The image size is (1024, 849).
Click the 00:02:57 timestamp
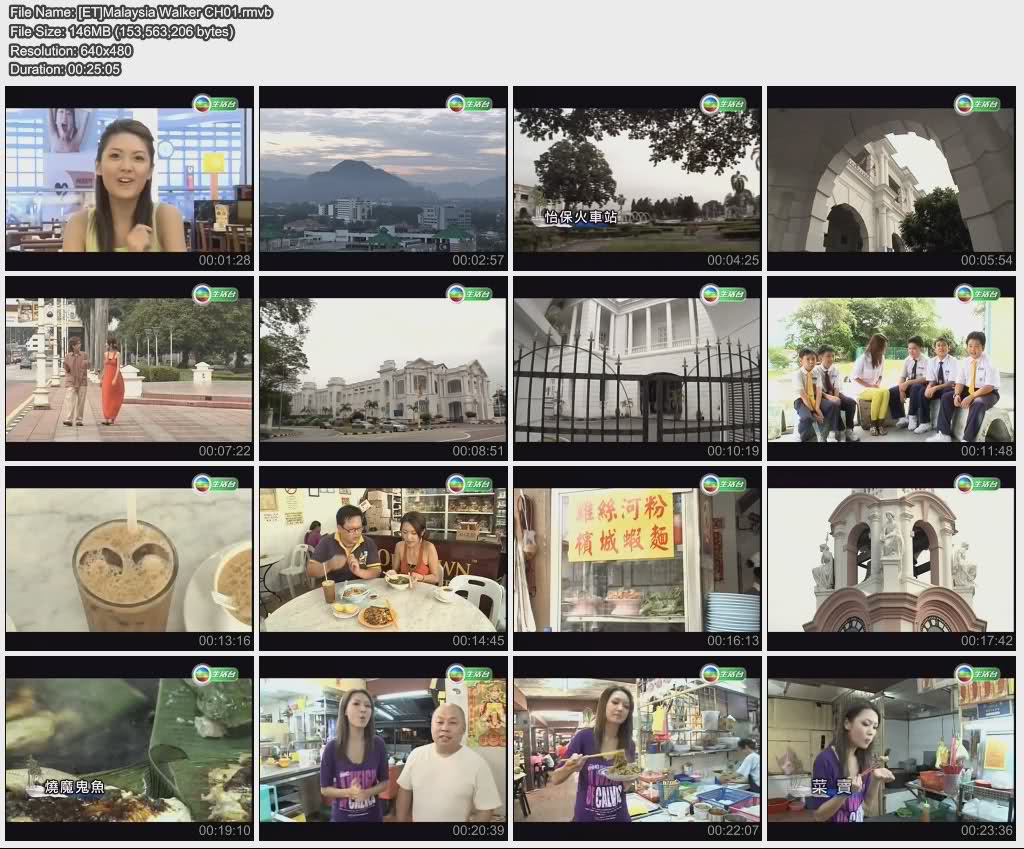(x=479, y=260)
